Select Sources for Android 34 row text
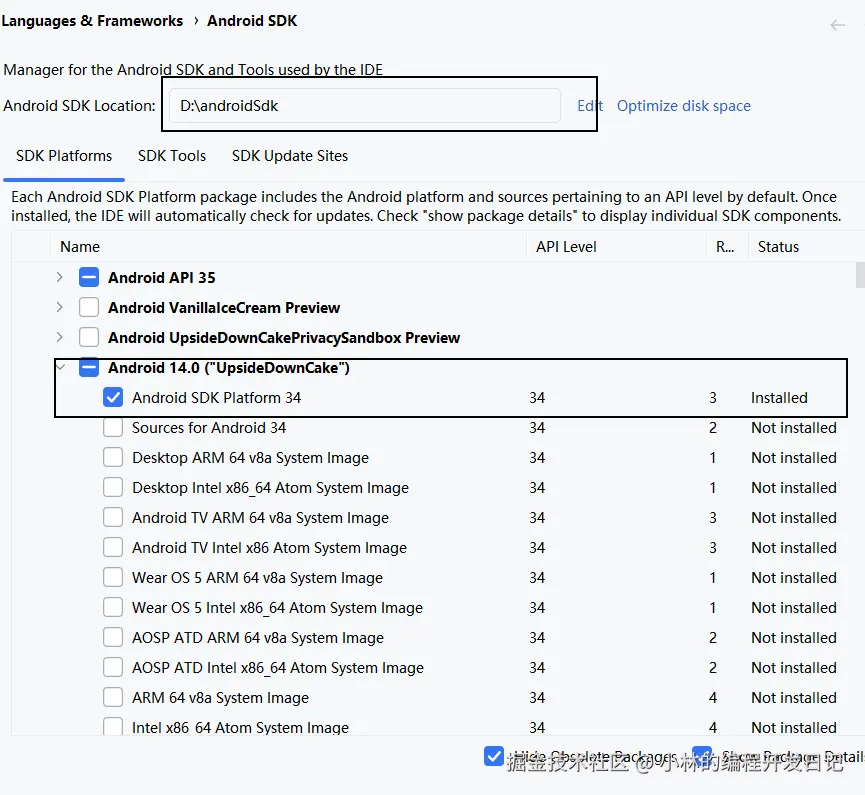This screenshot has width=865, height=795. (x=209, y=428)
